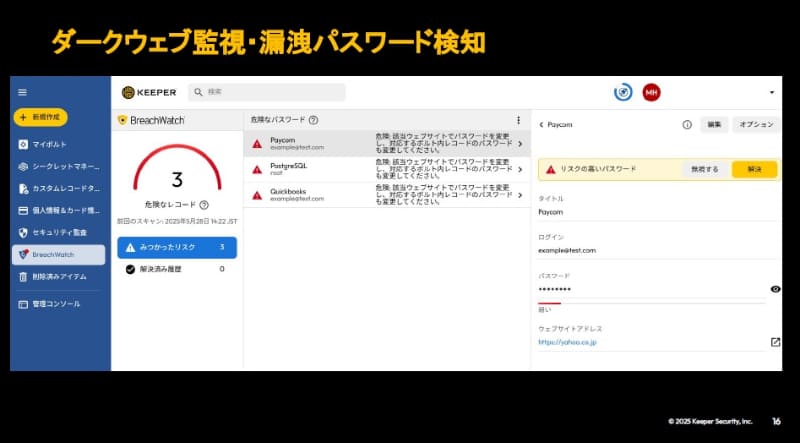
Task: Click the risk gauge showing 3
Action: tap(177, 168)
